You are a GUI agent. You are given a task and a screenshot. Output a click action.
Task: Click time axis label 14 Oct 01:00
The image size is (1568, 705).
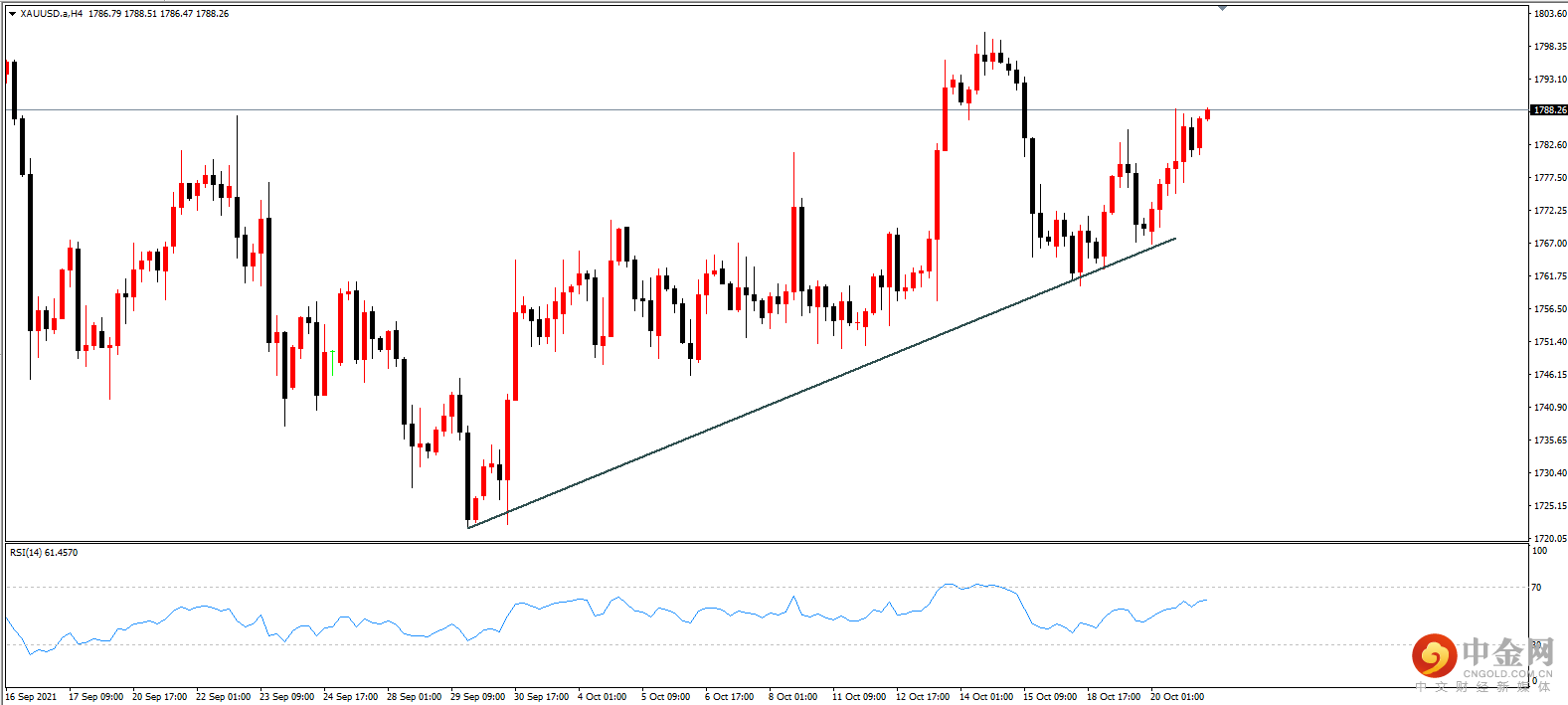coord(986,697)
